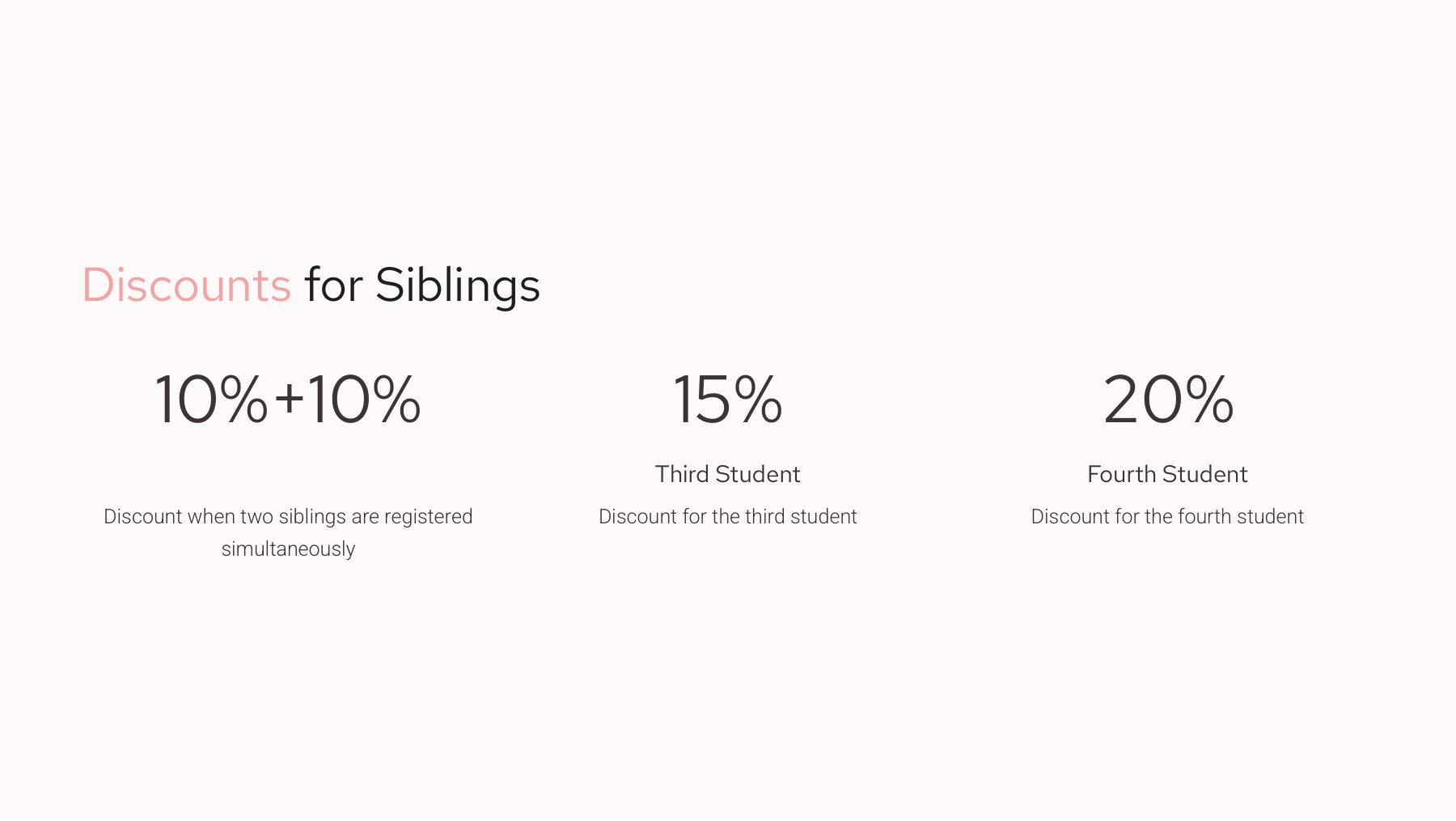Screen dimensions: 1456x821
Task: Click the word 'for' in the heading
Action: tap(332, 286)
